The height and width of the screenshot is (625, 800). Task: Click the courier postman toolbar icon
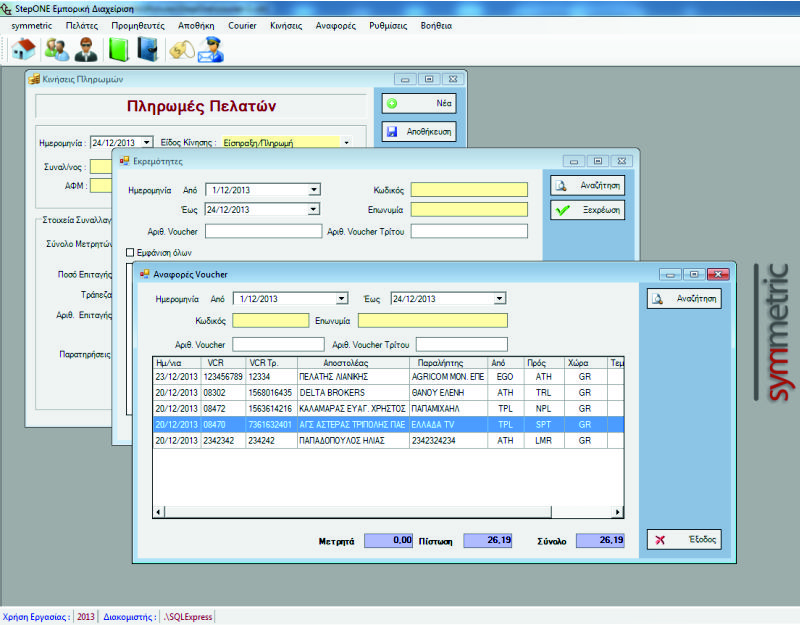coord(210,48)
